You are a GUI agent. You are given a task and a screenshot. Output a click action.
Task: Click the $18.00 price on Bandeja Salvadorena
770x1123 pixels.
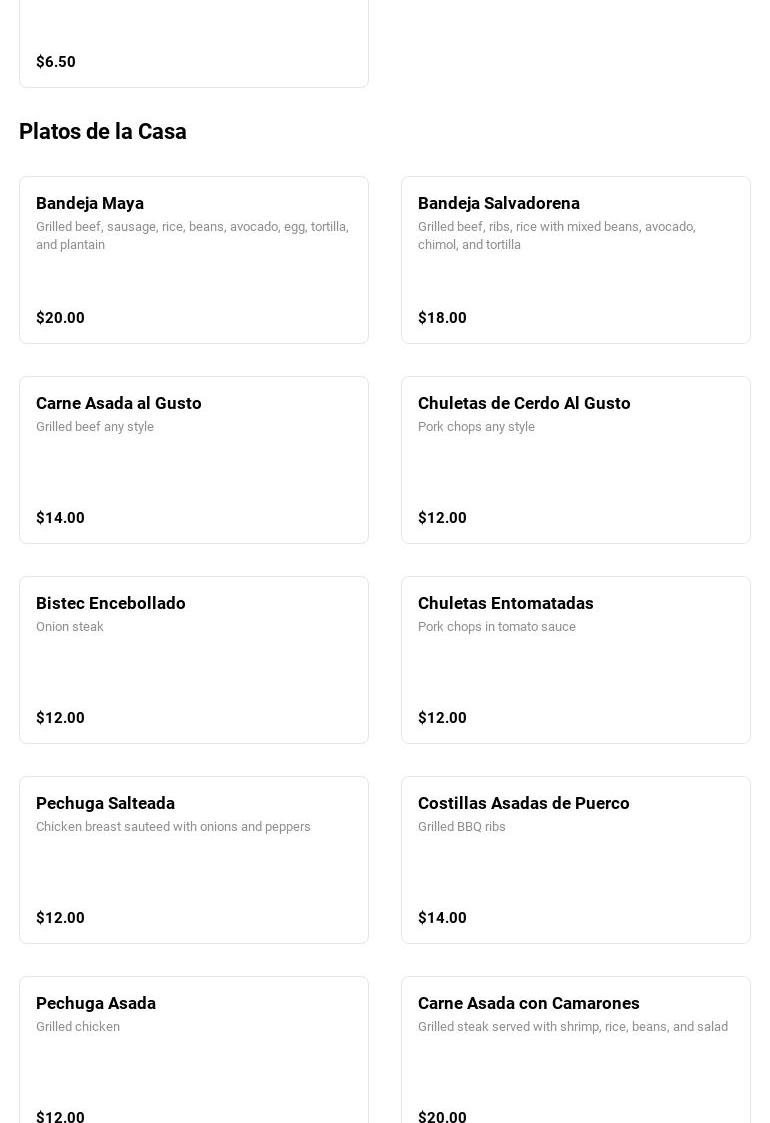pyautogui.click(x=442, y=318)
